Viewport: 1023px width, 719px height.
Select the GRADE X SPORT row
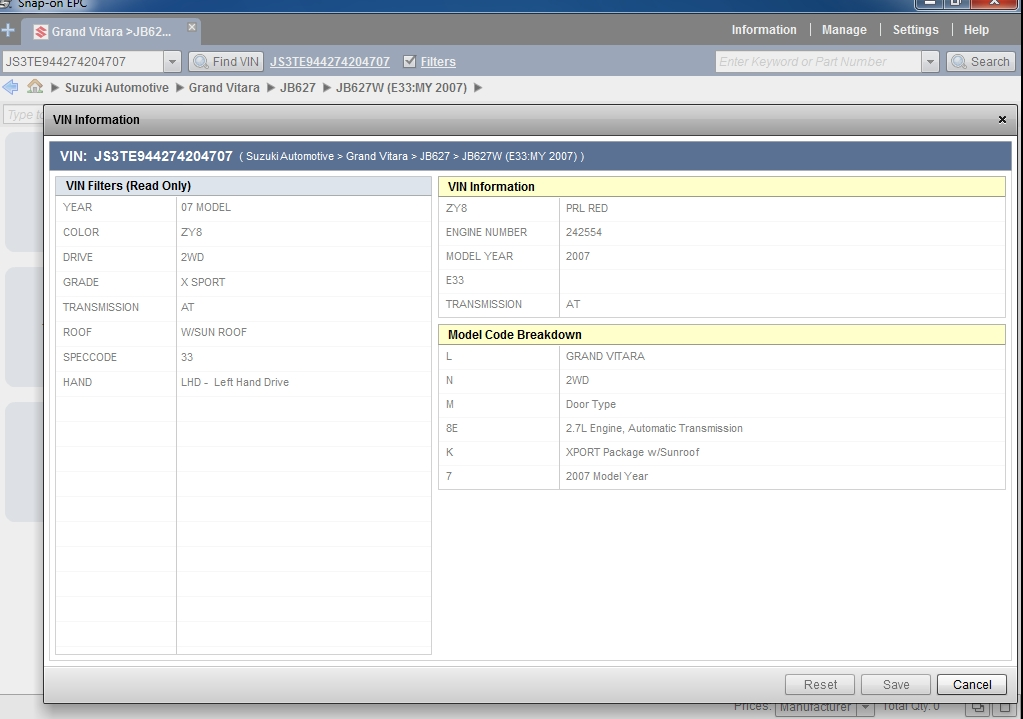coord(243,283)
